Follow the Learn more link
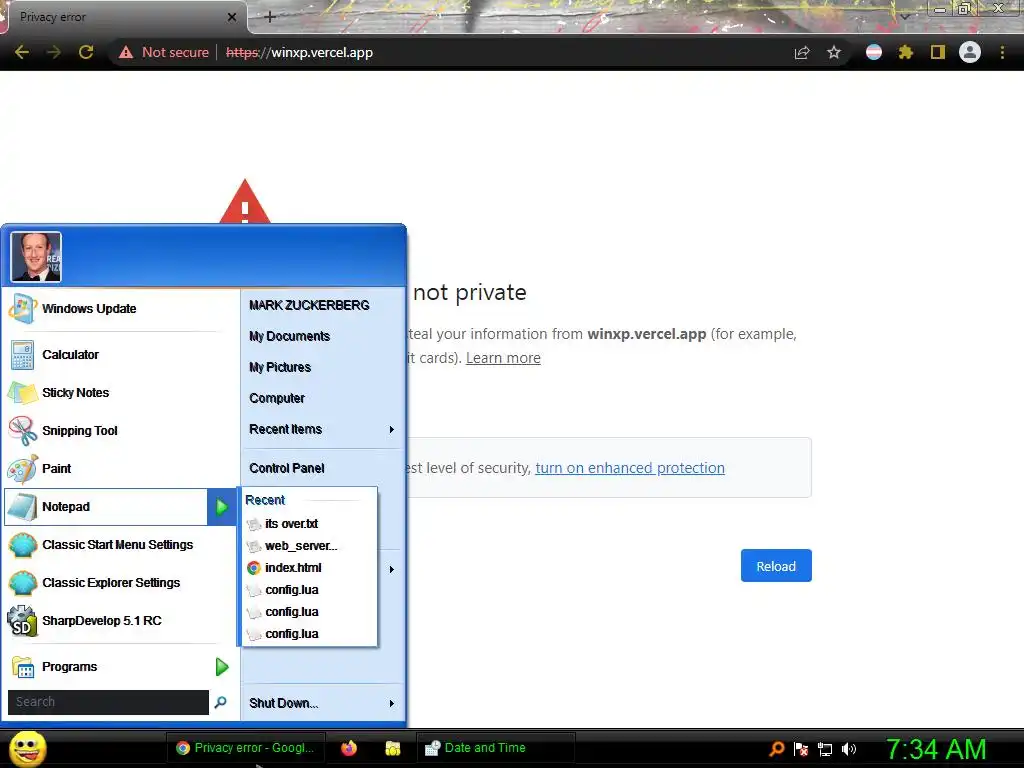 pyautogui.click(x=503, y=358)
